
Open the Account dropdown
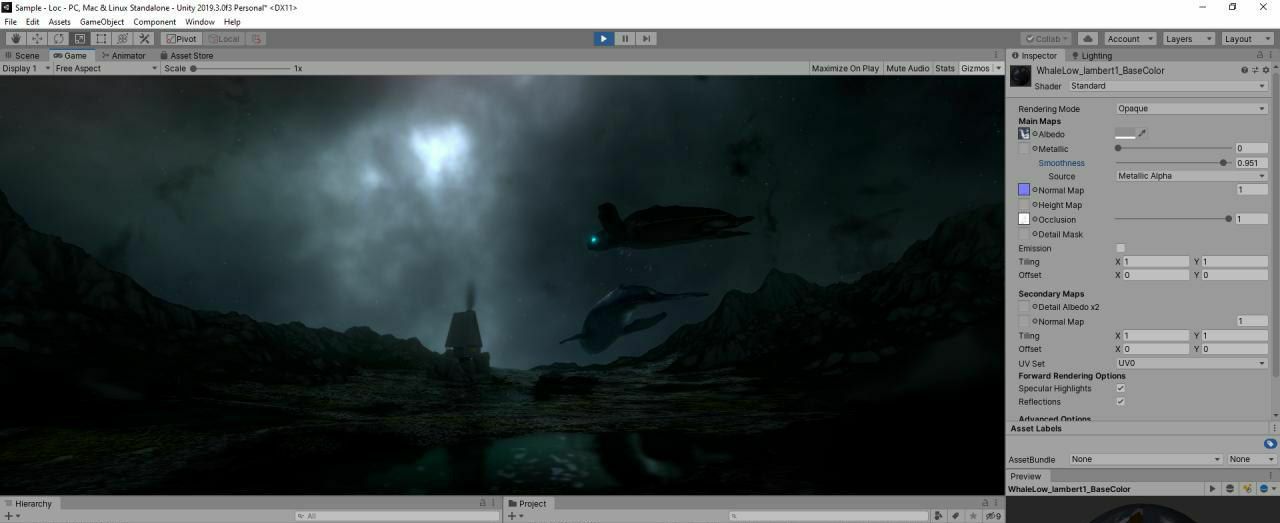coord(1130,39)
